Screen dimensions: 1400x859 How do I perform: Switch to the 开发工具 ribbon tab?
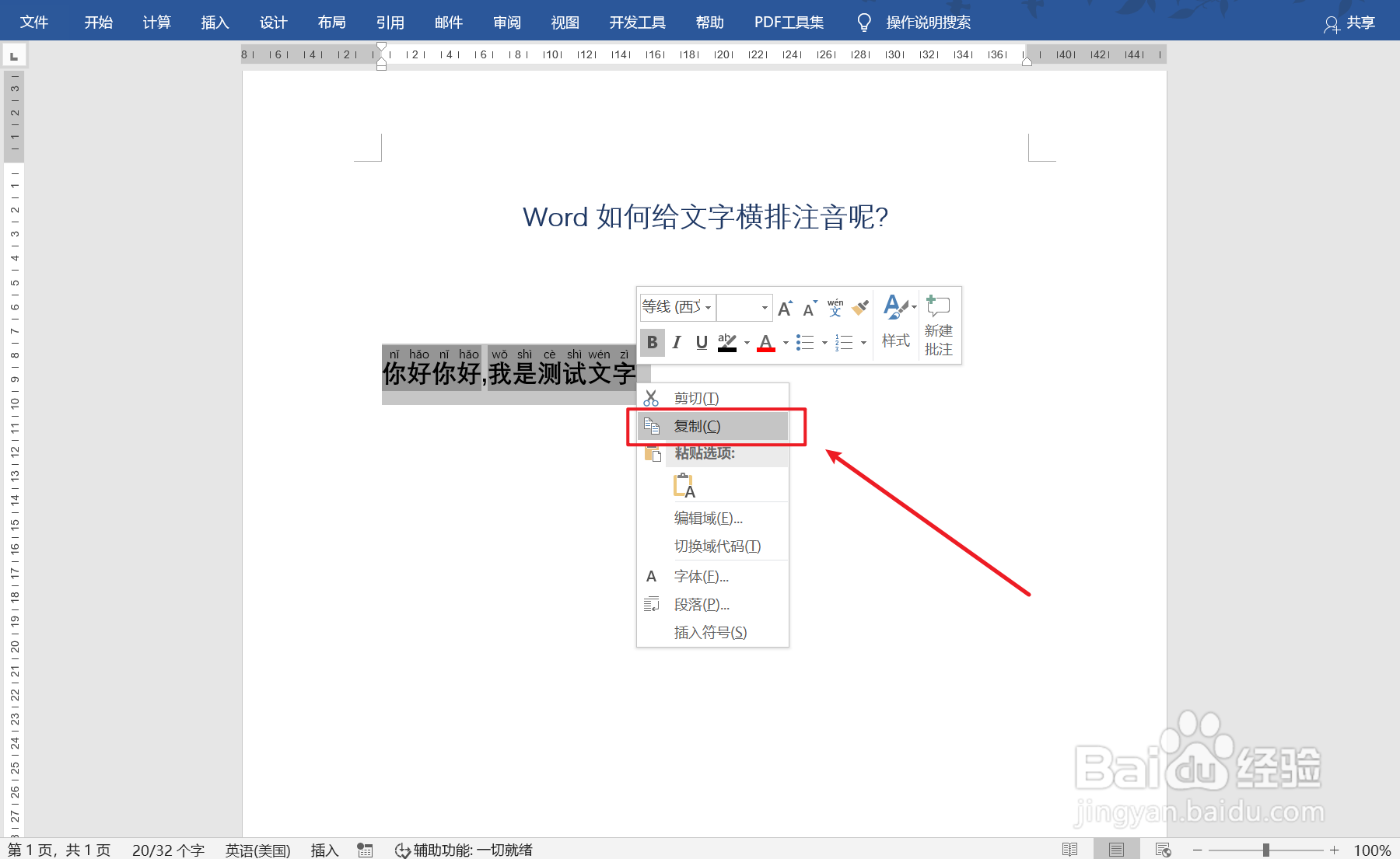[638, 23]
